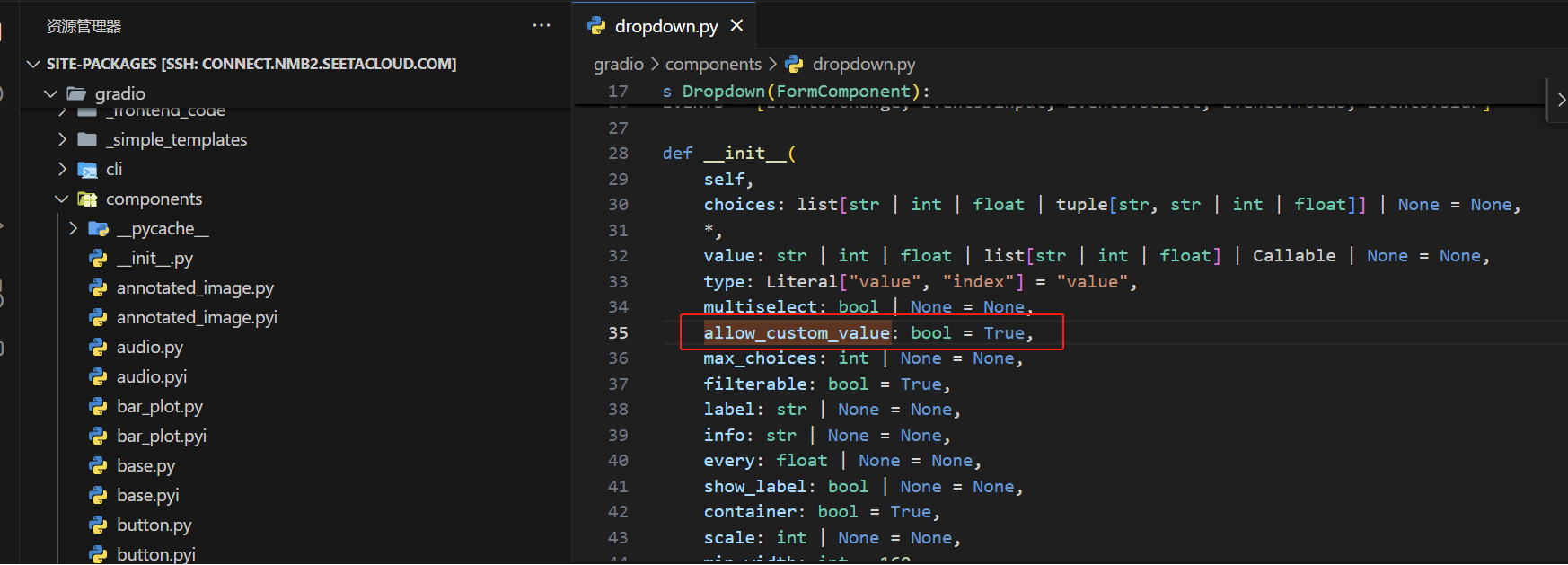Click the components folder icon

[87, 199]
